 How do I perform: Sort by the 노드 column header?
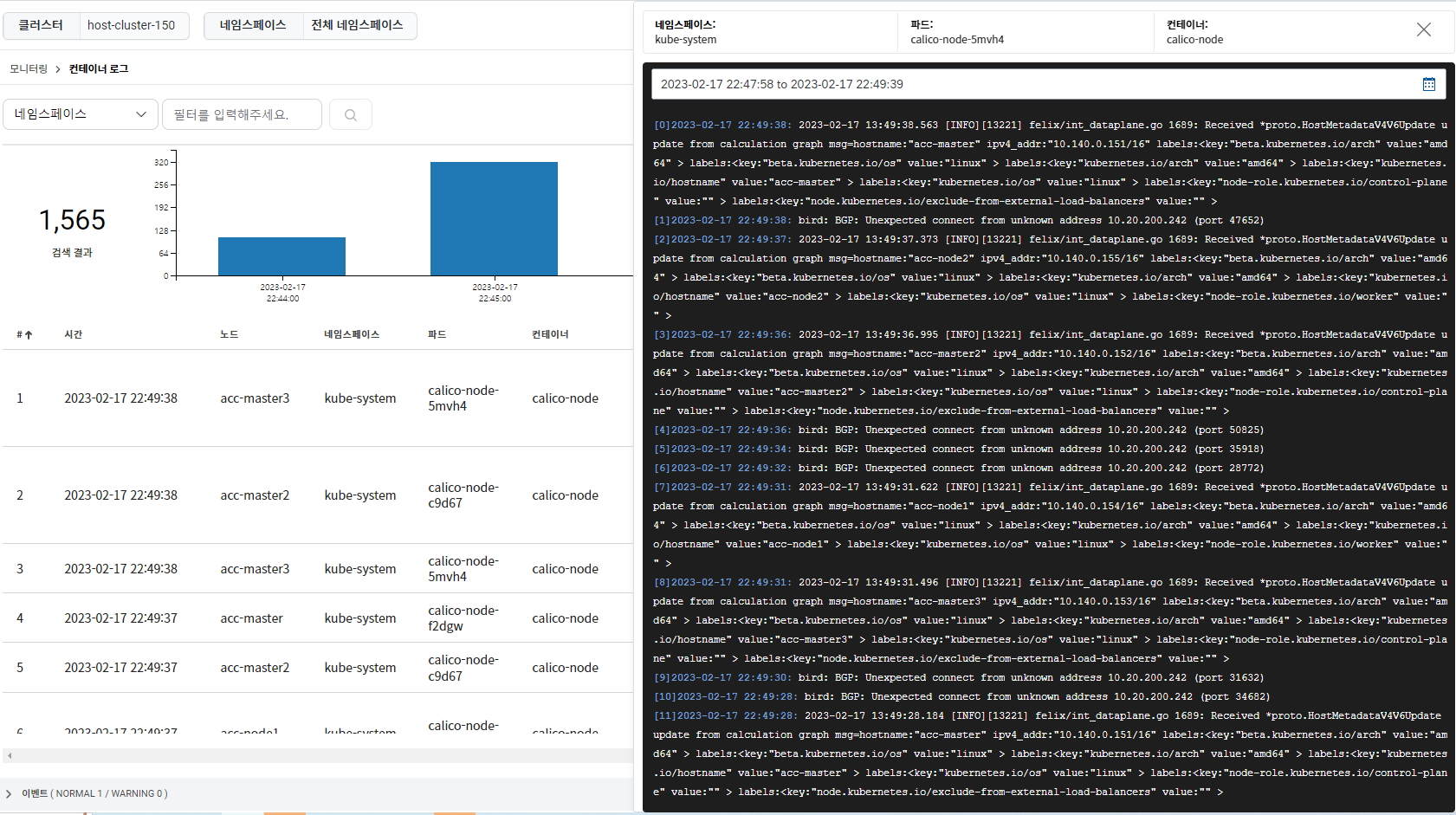[x=229, y=334]
